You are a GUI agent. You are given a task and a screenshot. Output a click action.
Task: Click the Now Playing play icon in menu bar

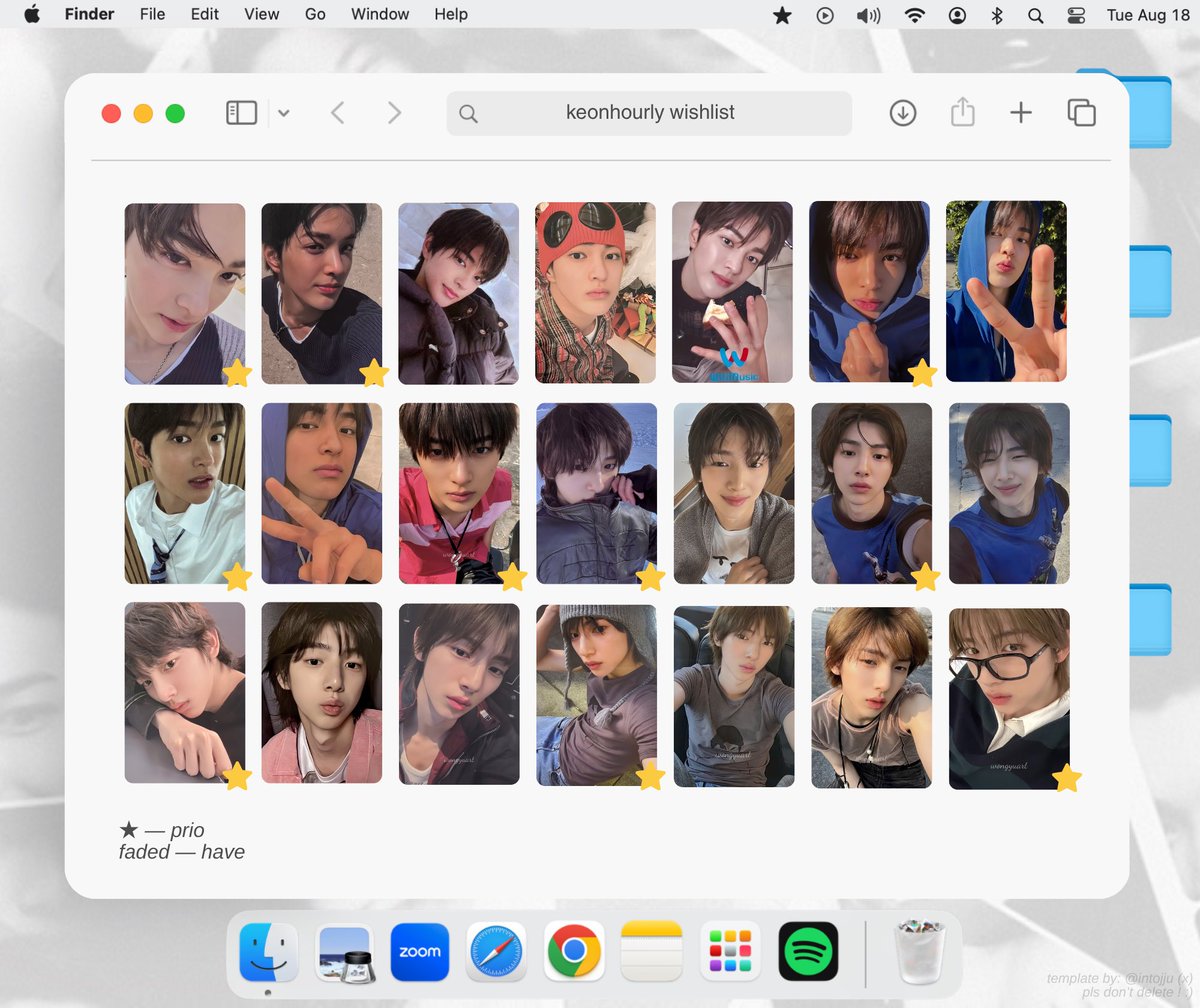pos(825,15)
